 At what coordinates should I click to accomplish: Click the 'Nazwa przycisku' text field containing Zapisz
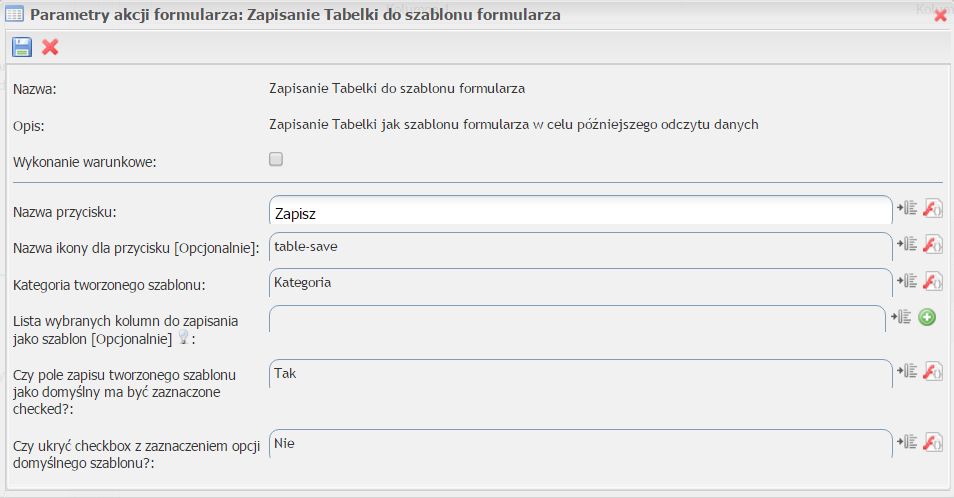pos(580,212)
